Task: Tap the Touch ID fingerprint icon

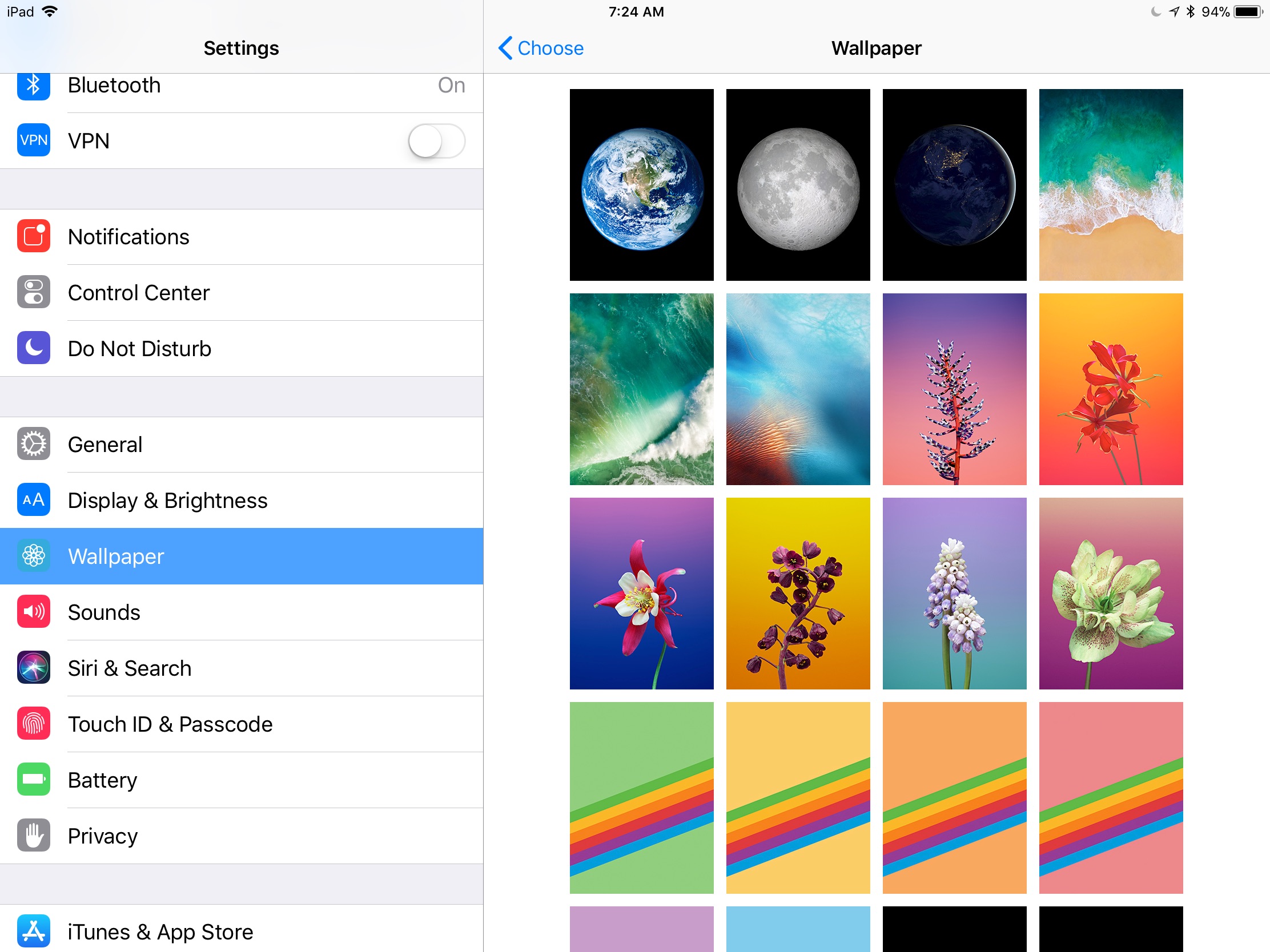Action: pyautogui.click(x=33, y=724)
